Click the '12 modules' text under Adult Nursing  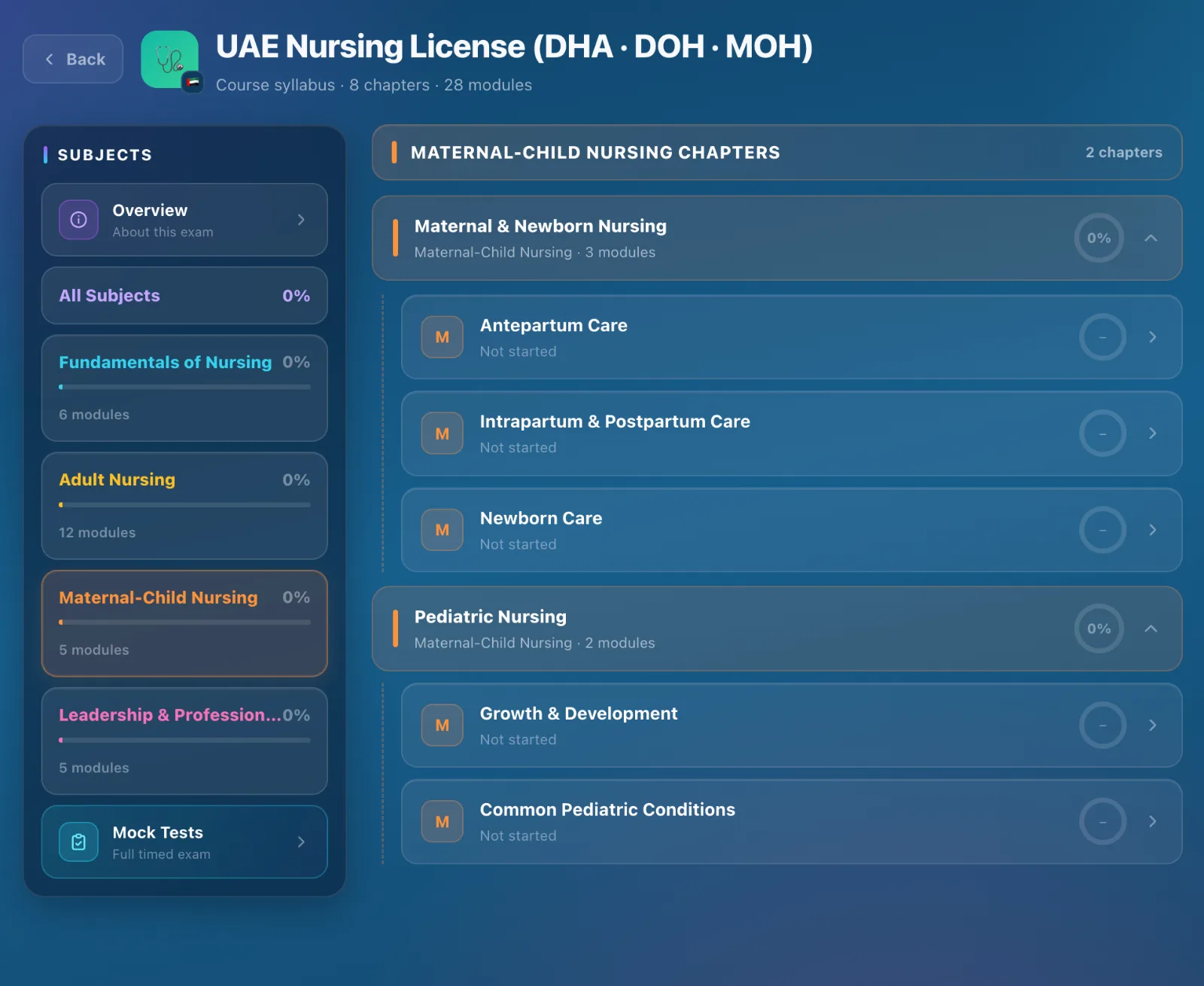[x=97, y=533]
